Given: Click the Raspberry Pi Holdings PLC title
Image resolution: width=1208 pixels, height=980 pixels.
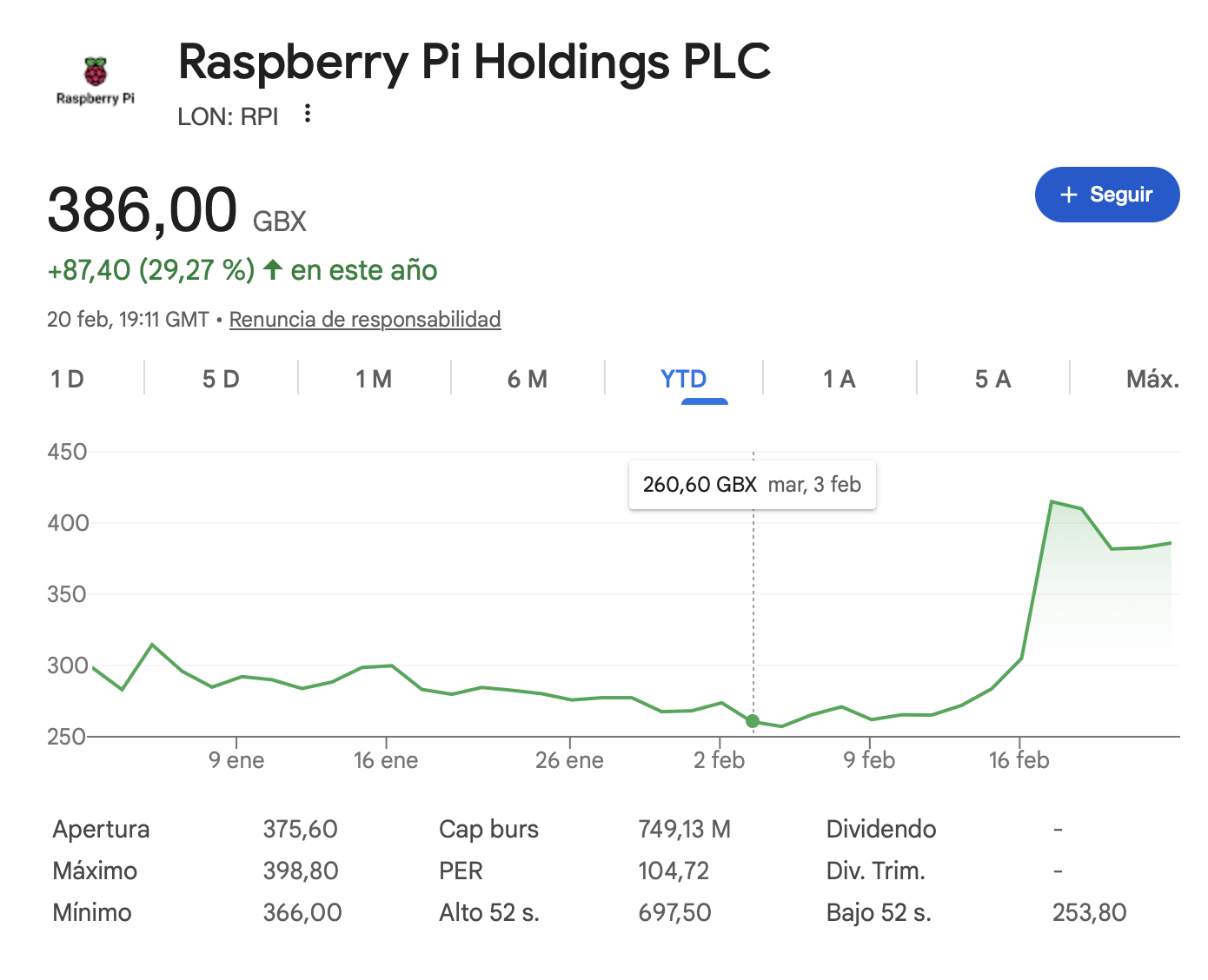Looking at the screenshot, I should pyautogui.click(x=475, y=63).
